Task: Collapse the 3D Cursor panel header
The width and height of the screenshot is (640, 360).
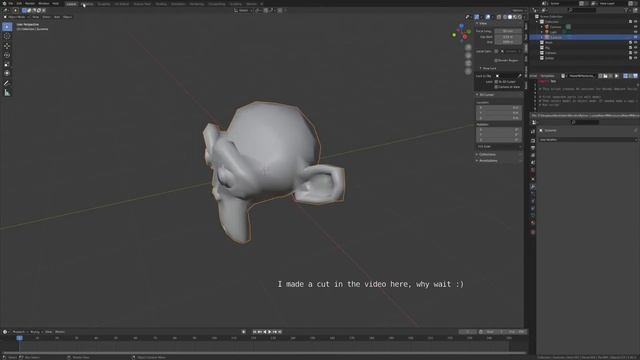Action: coord(486,95)
